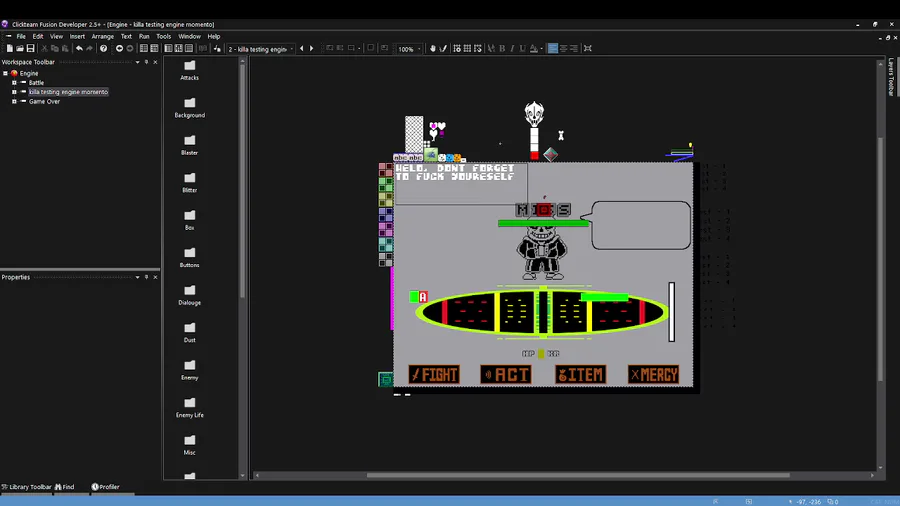Click the frame editor horizontal scrollbar
The height and width of the screenshot is (506, 900).
click(x=578, y=475)
